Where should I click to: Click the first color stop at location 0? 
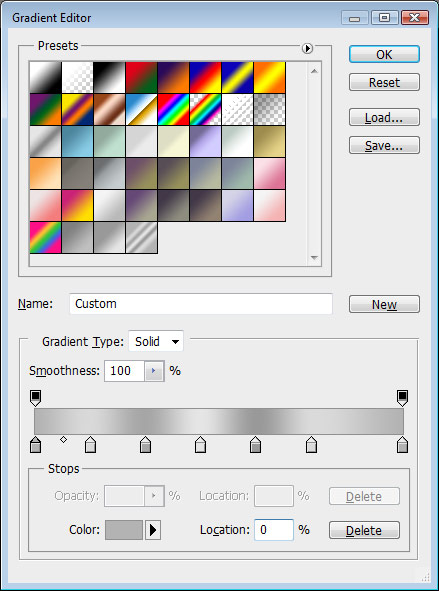35,444
